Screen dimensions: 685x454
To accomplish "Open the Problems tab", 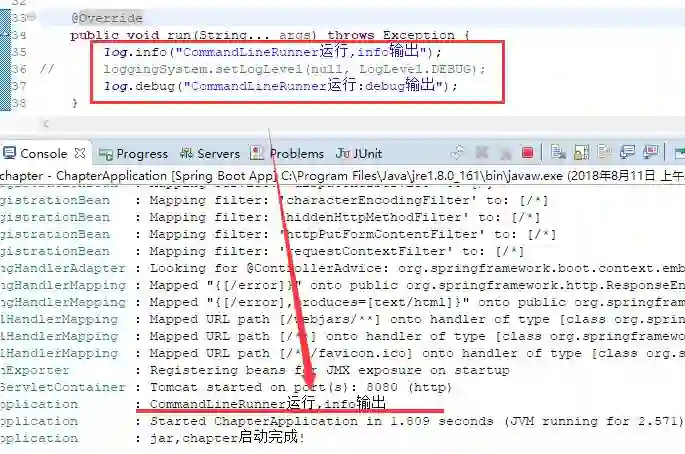I will pos(287,154).
